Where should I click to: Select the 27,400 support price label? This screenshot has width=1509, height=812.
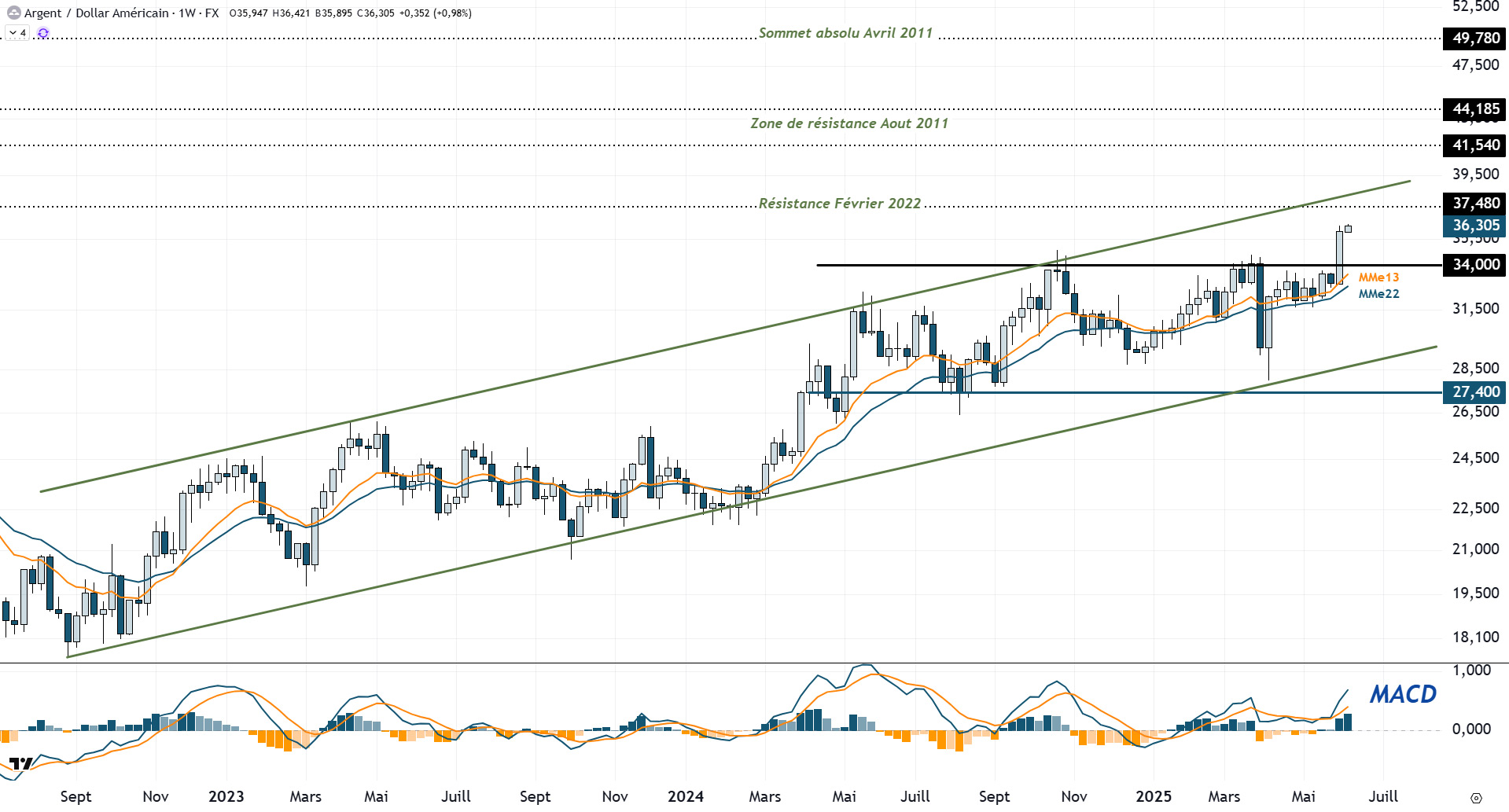pos(1474,391)
